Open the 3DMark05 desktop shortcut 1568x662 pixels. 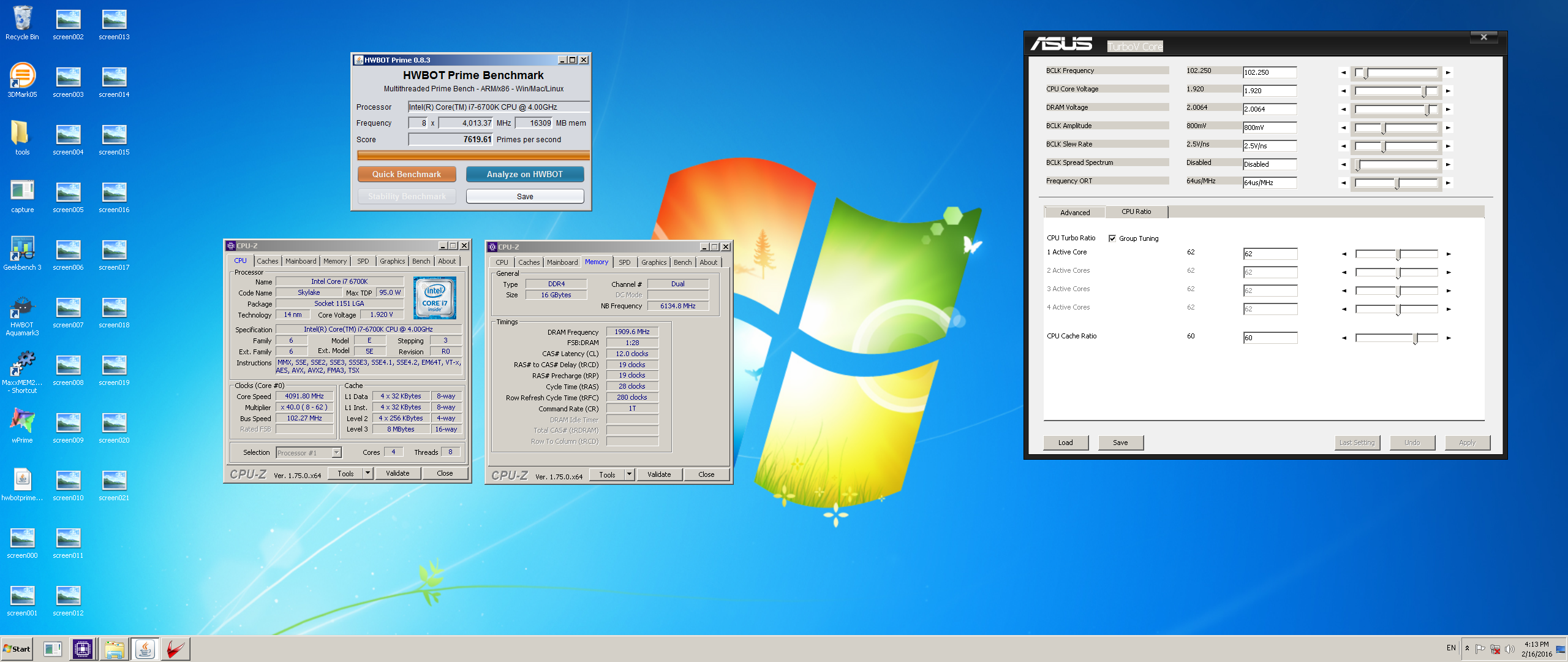[22, 80]
